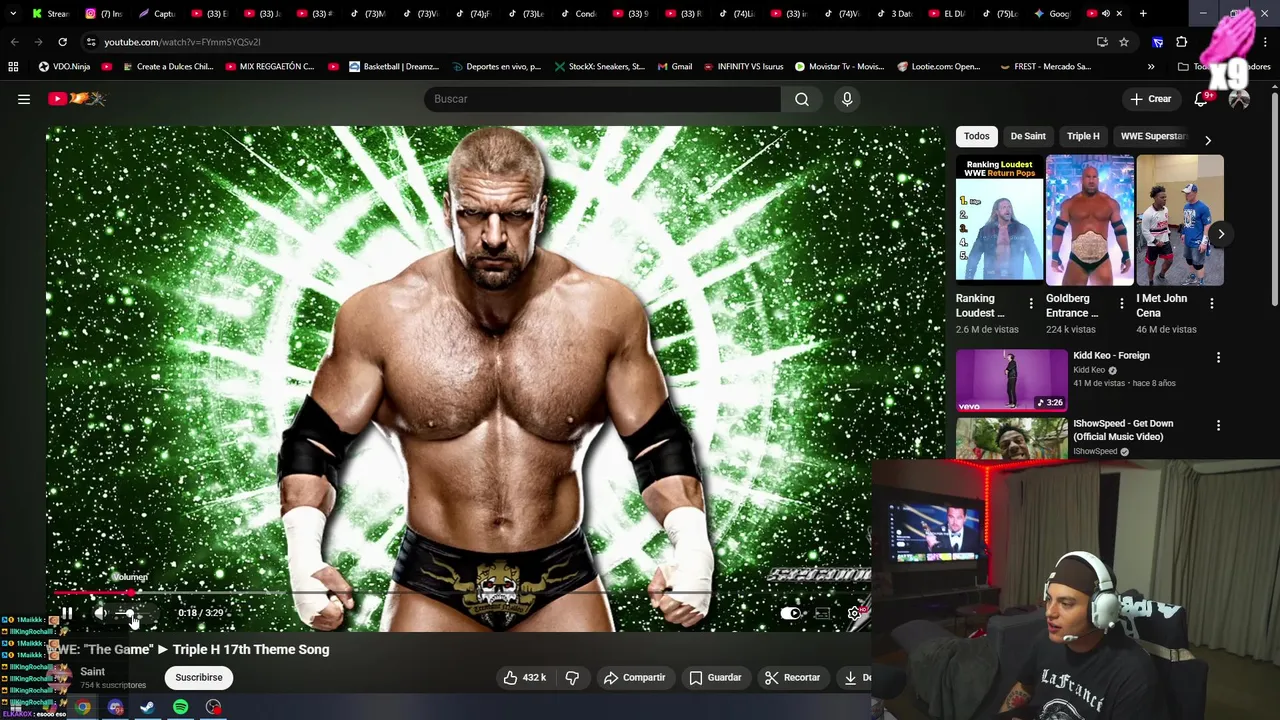Expand hidden bookmarks chevron
Image resolution: width=1280 pixels, height=720 pixels.
[x=1151, y=67]
